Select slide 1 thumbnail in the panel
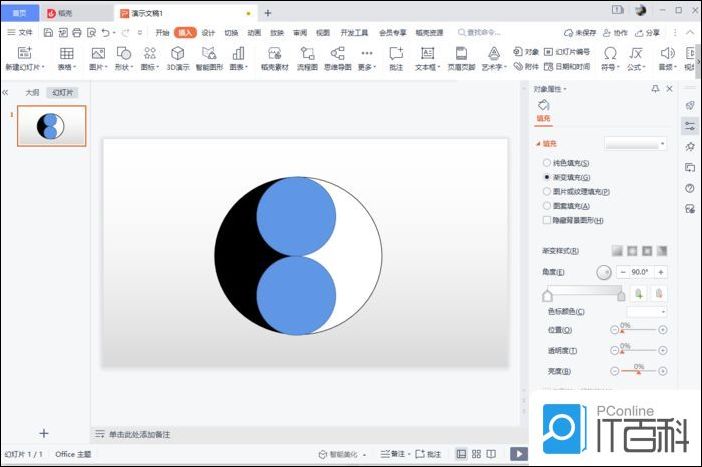The height and width of the screenshot is (467, 702). [x=51, y=126]
